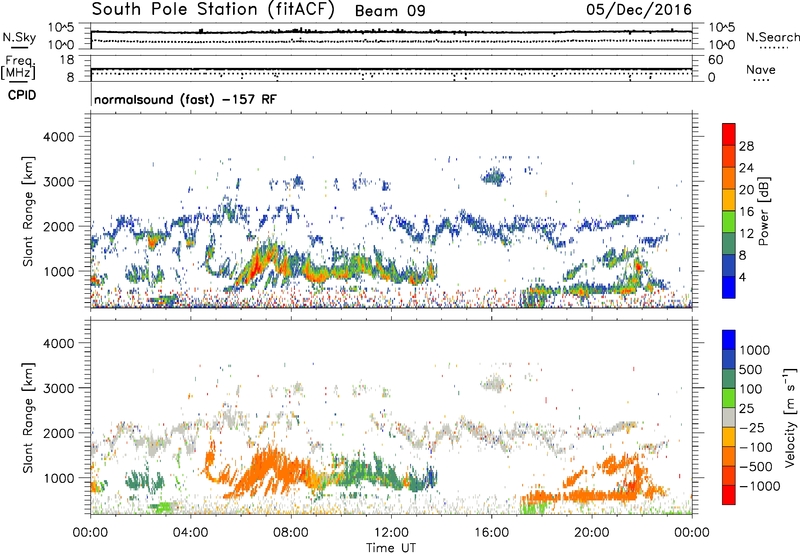Pick the dark green 100–500 velocity segment
This screenshot has height=554, width=800.
pos(729,379)
